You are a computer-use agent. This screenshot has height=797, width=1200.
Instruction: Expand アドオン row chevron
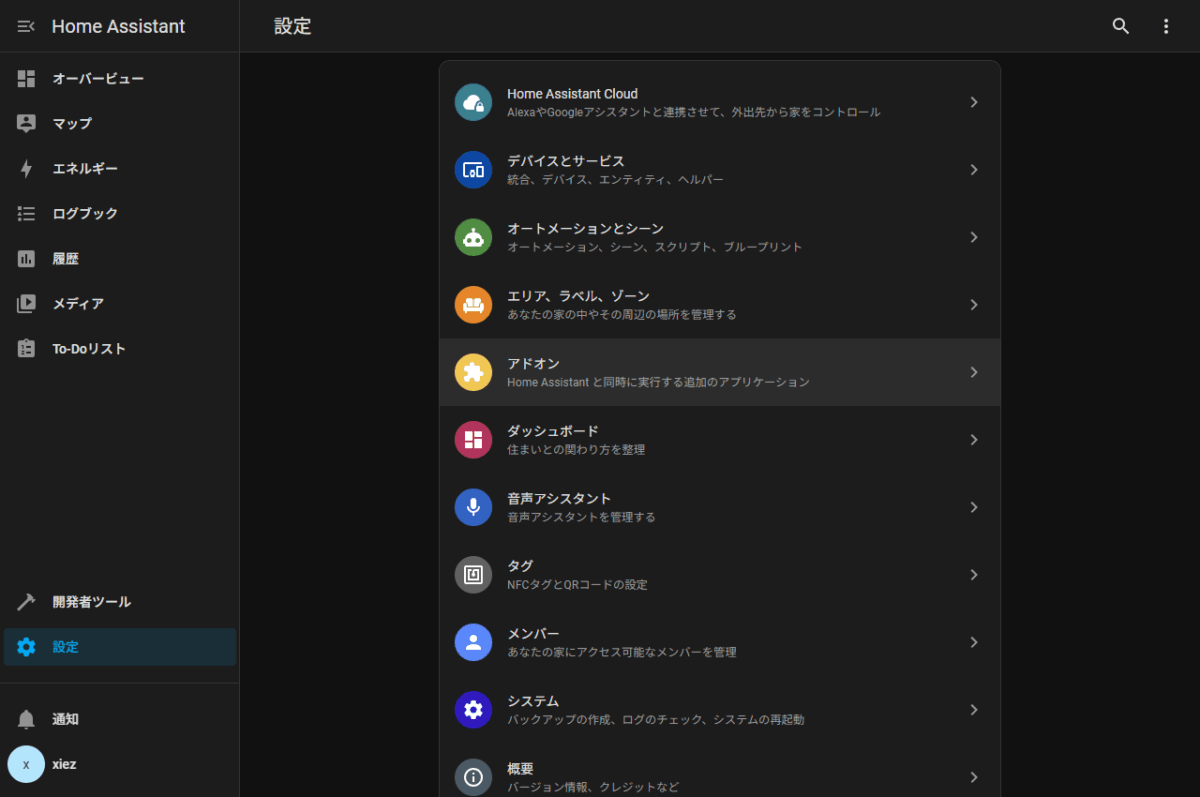pyautogui.click(x=974, y=372)
